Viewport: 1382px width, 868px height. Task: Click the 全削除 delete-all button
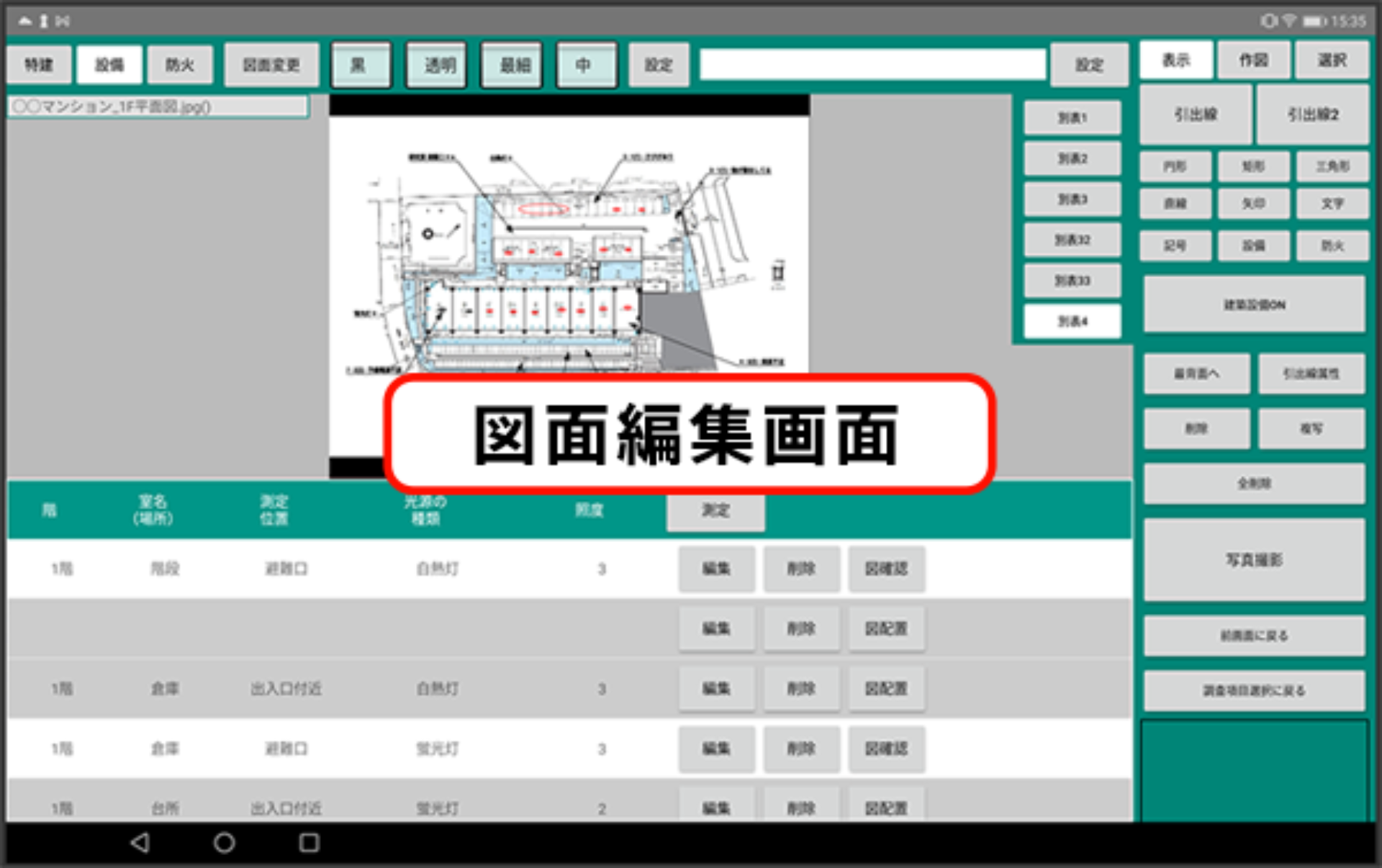coord(1255,484)
